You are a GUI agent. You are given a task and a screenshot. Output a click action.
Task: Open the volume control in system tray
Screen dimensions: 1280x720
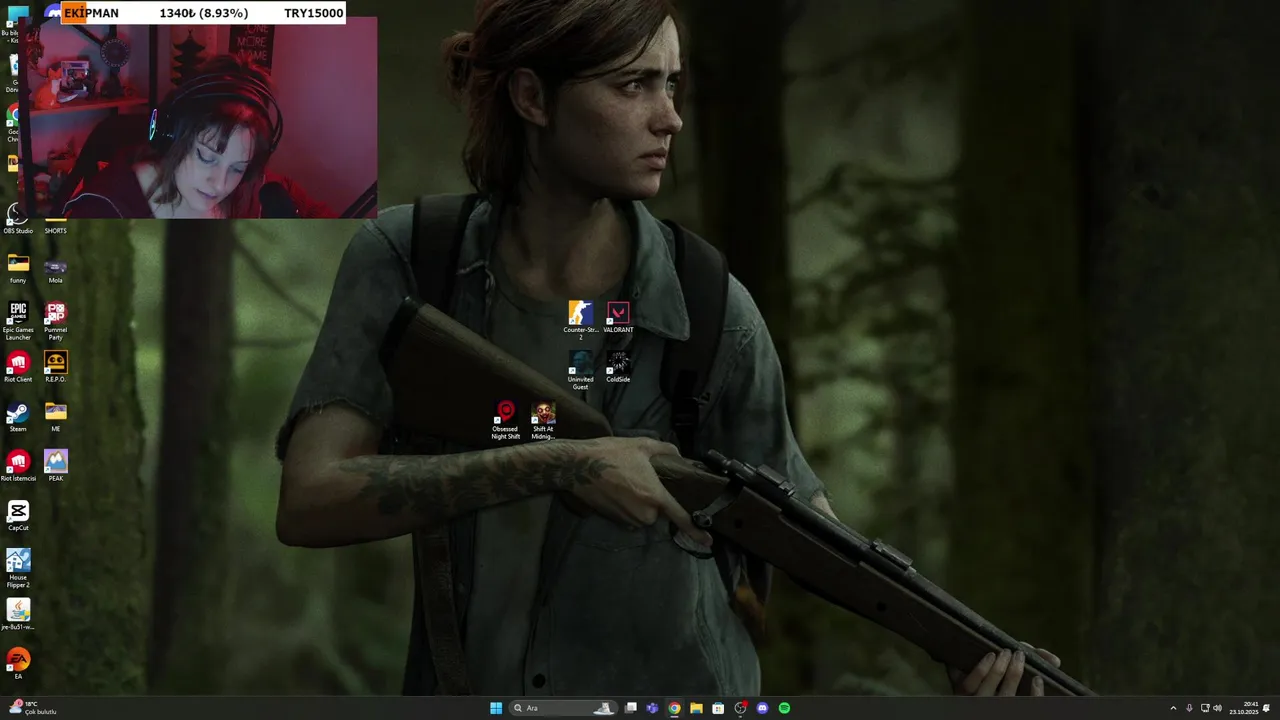[1217, 708]
